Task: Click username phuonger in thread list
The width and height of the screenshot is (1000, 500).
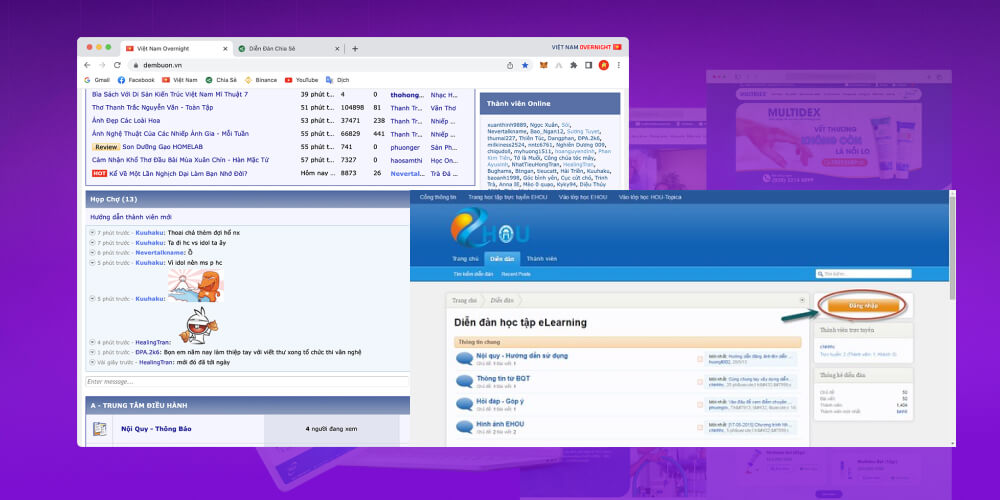Action: (406, 147)
